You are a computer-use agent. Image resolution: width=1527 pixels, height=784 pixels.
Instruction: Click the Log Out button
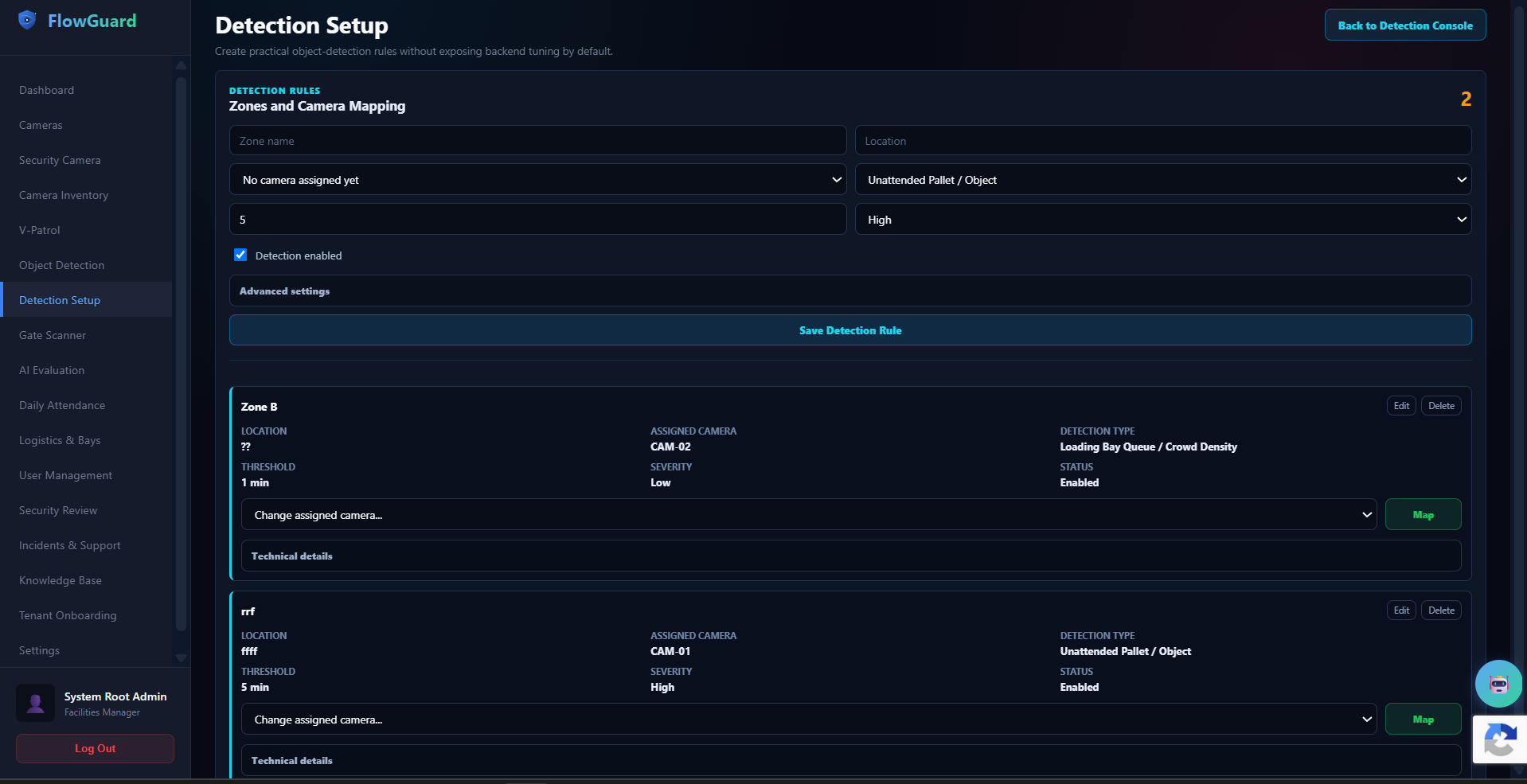coord(95,748)
